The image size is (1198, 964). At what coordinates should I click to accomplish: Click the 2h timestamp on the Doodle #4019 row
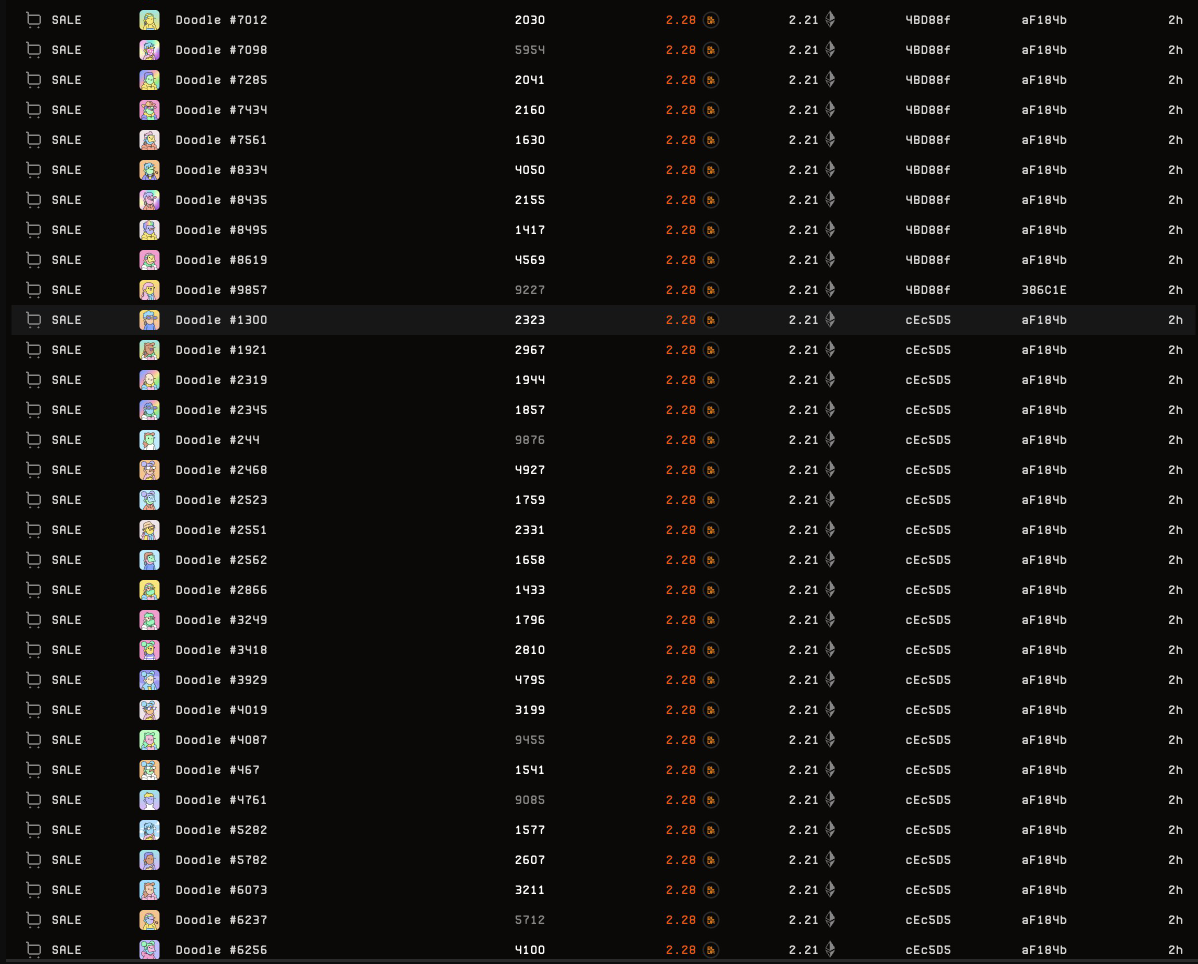pos(1175,710)
